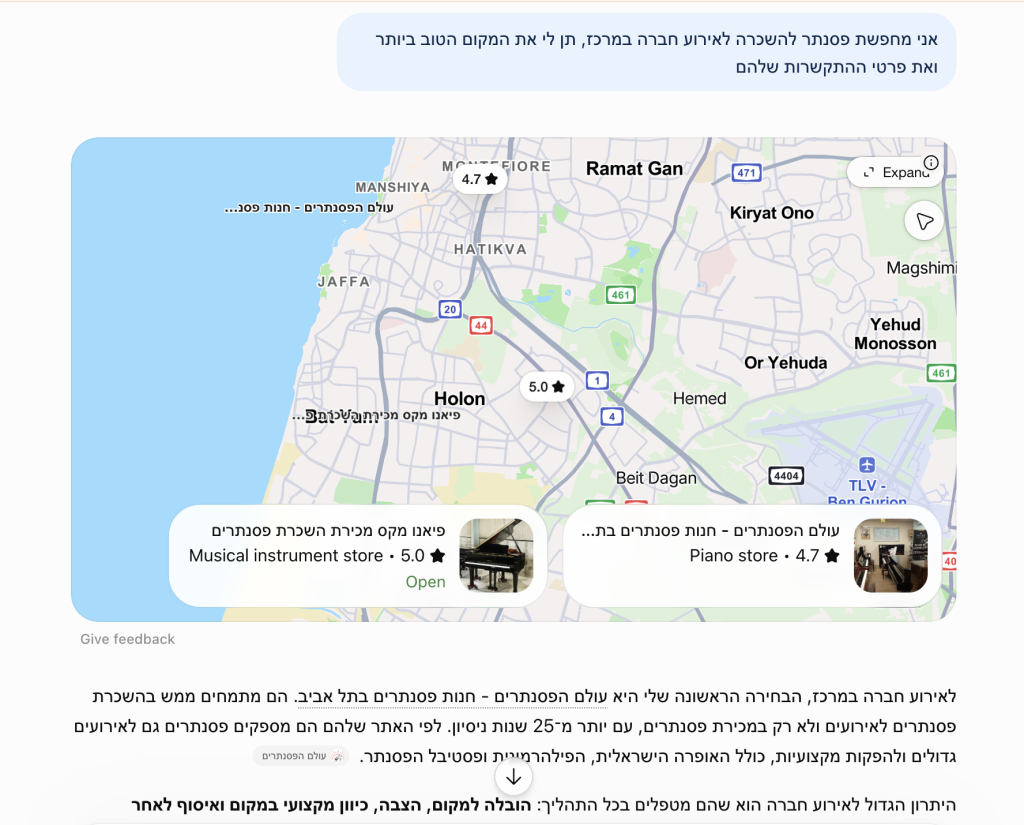The width and height of the screenshot is (1024, 825).
Task: Click the green Open status text
Action: click(x=425, y=582)
